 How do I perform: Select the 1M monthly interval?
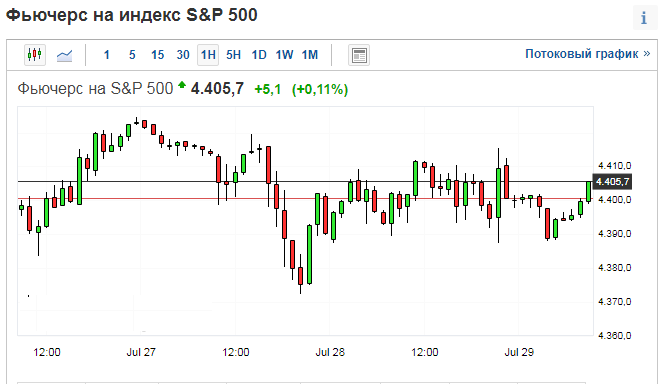(309, 55)
